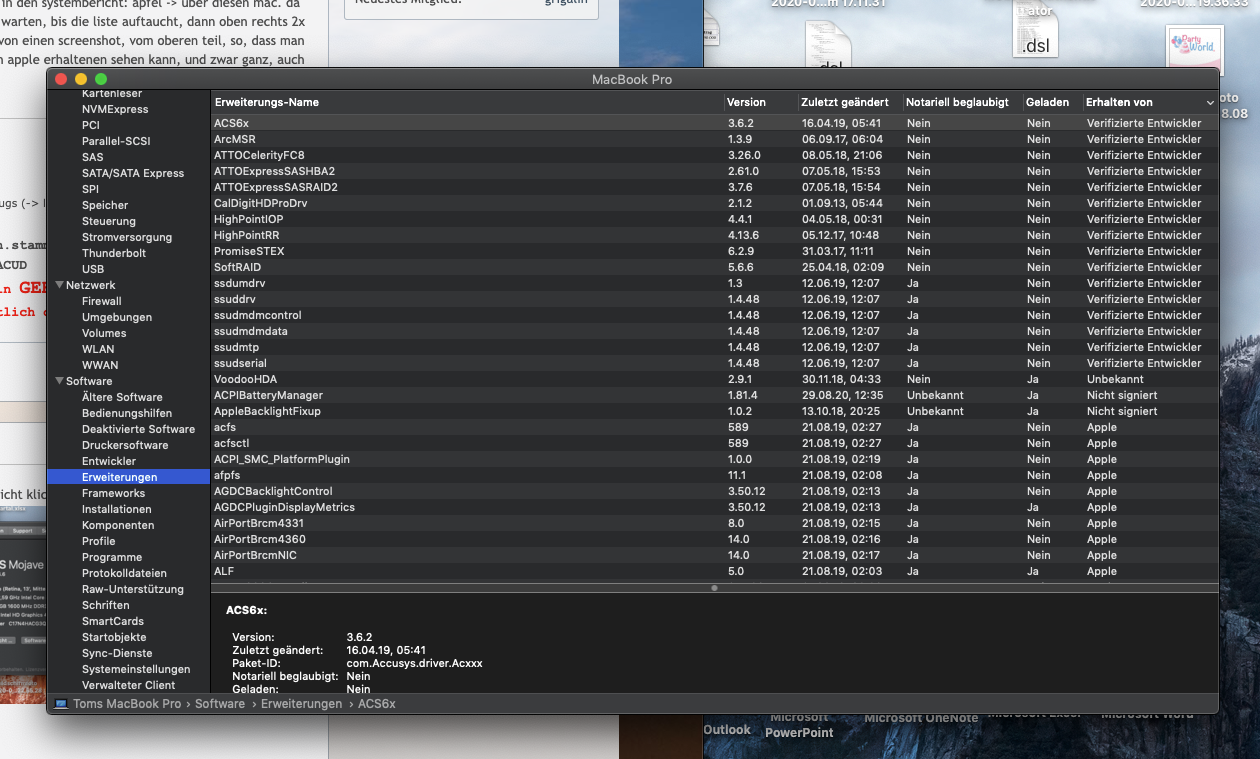The height and width of the screenshot is (759, 1260).
Task: Select the ALF extension row
Action: [715, 571]
